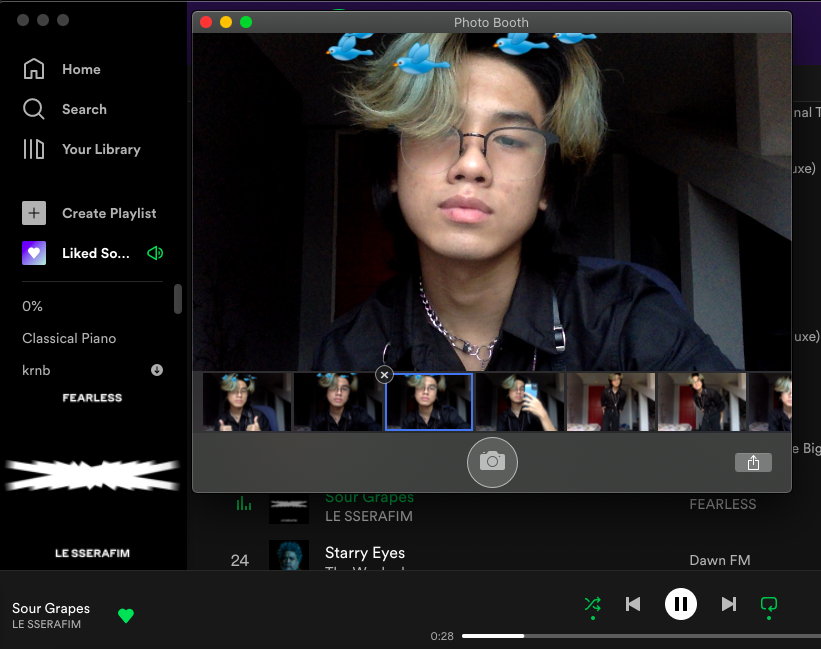The image size is (821, 649).
Task: Click the downloaded arrow icon next to krnb
Action: (x=157, y=370)
